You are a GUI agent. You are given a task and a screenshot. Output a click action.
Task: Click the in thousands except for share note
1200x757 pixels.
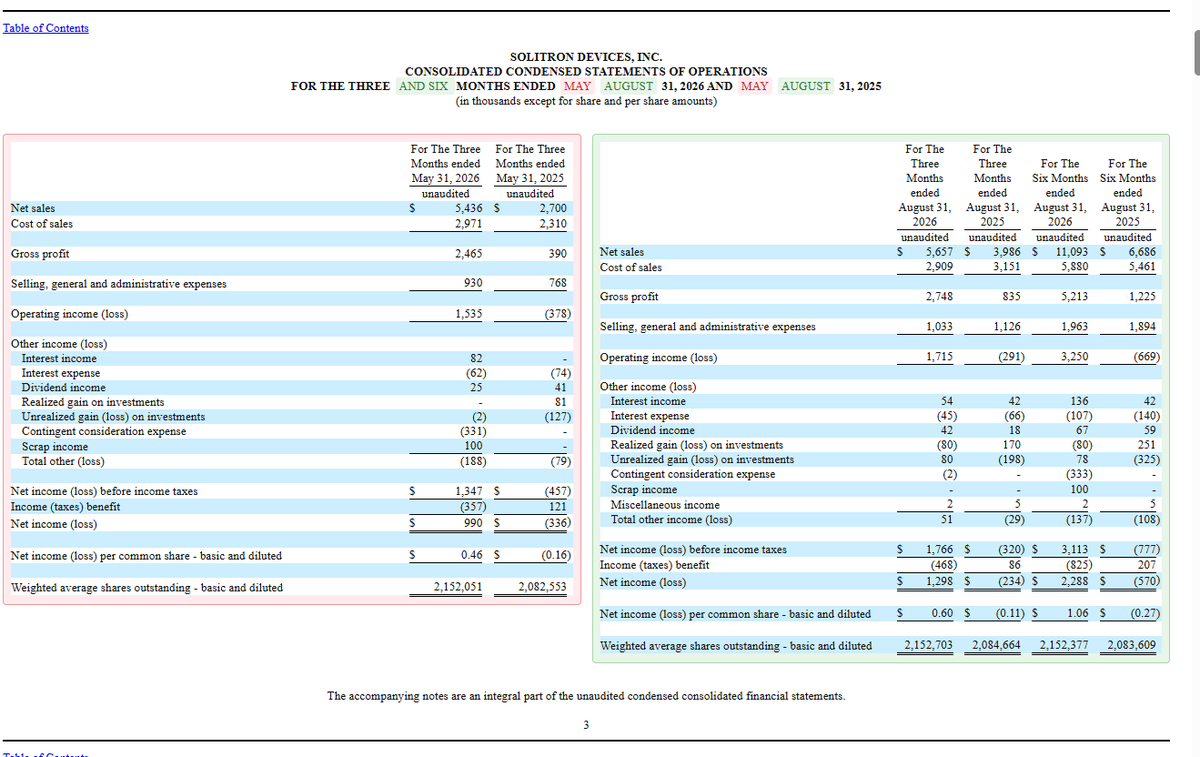[x=586, y=101]
